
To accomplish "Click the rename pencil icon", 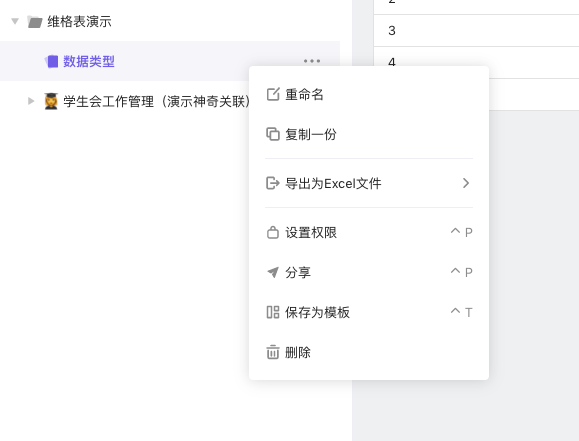I will [x=273, y=94].
